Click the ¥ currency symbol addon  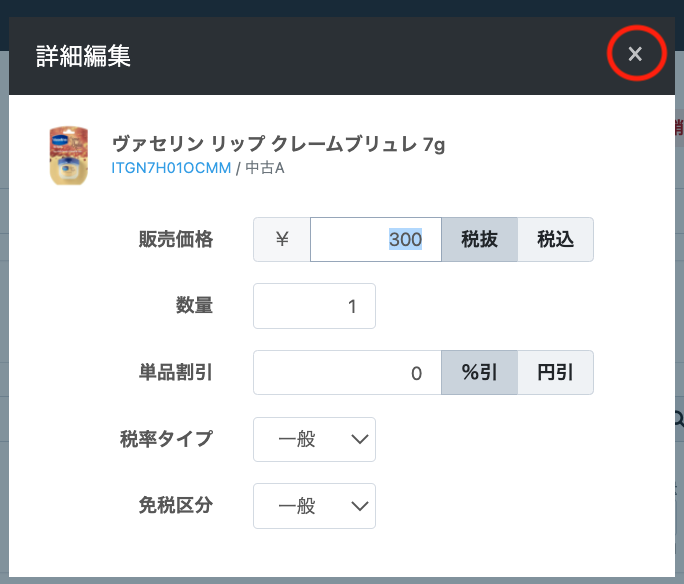click(282, 240)
